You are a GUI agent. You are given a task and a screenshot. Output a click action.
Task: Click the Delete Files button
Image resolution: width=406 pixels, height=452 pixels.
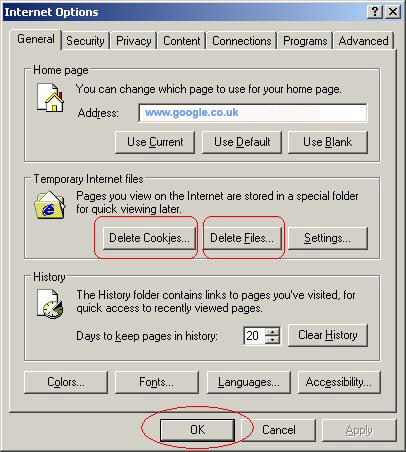(242, 238)
